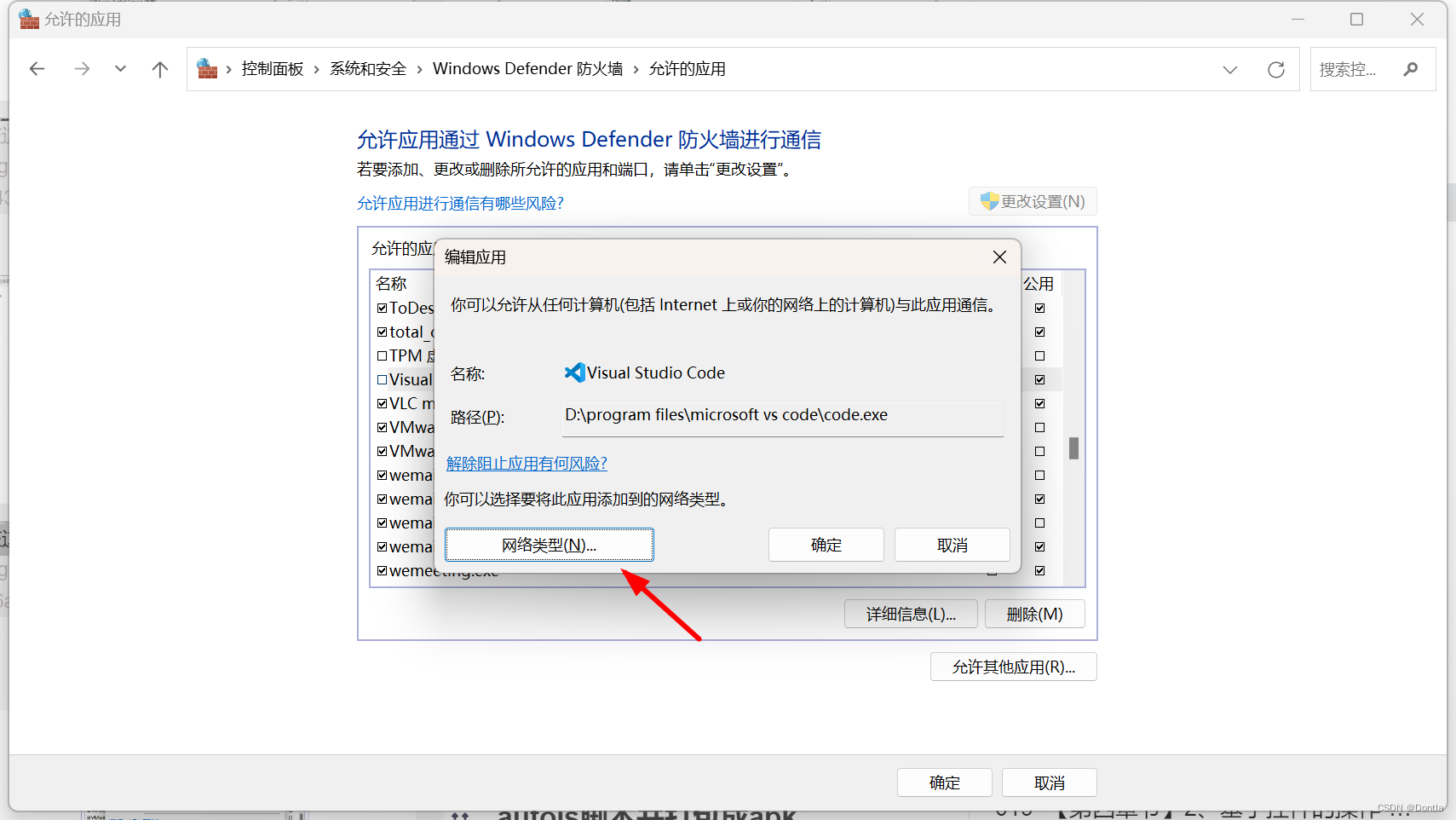Open the 控制面板 breadcrumb

tap(273, 69)
